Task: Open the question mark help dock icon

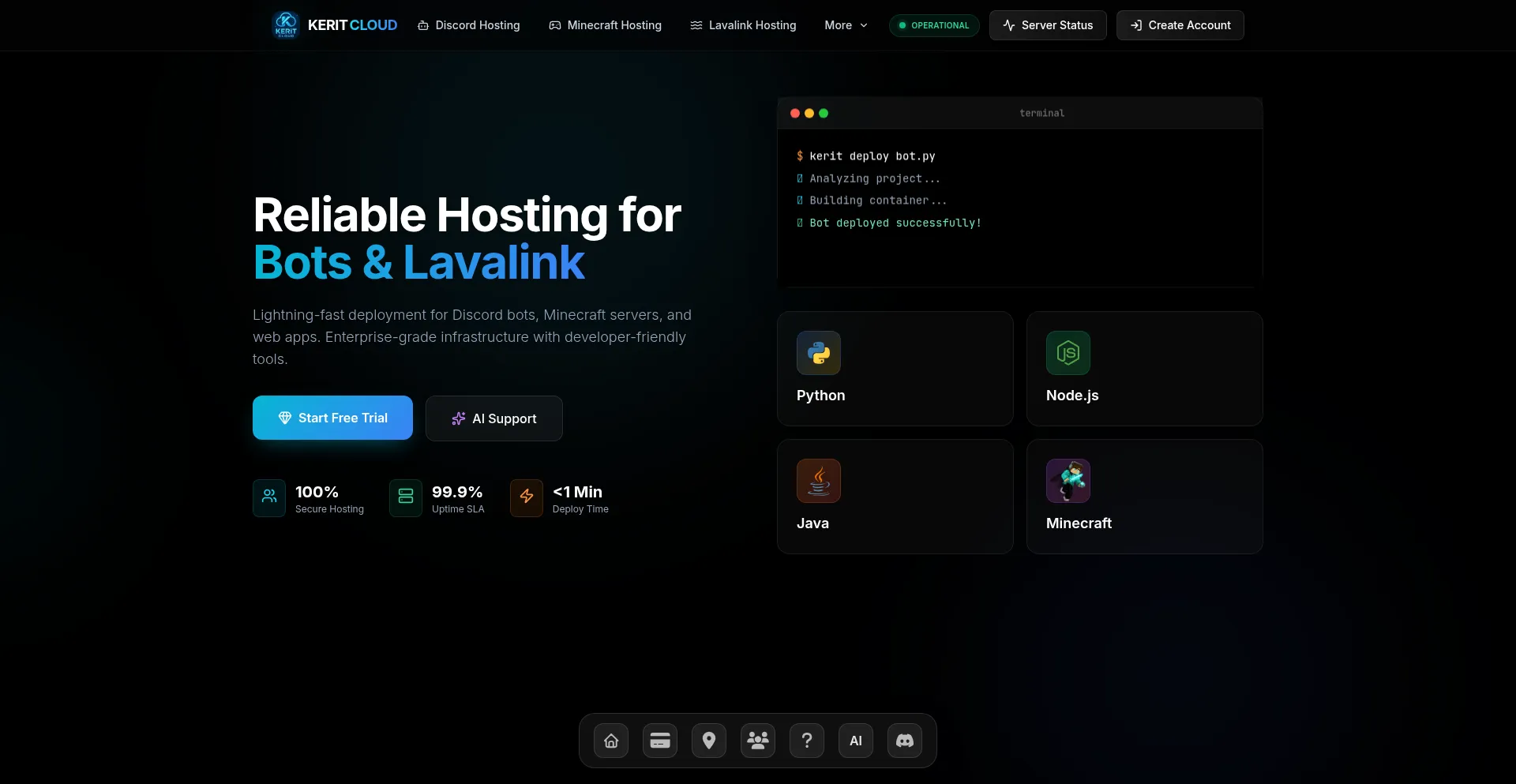Action: (807, 741)
